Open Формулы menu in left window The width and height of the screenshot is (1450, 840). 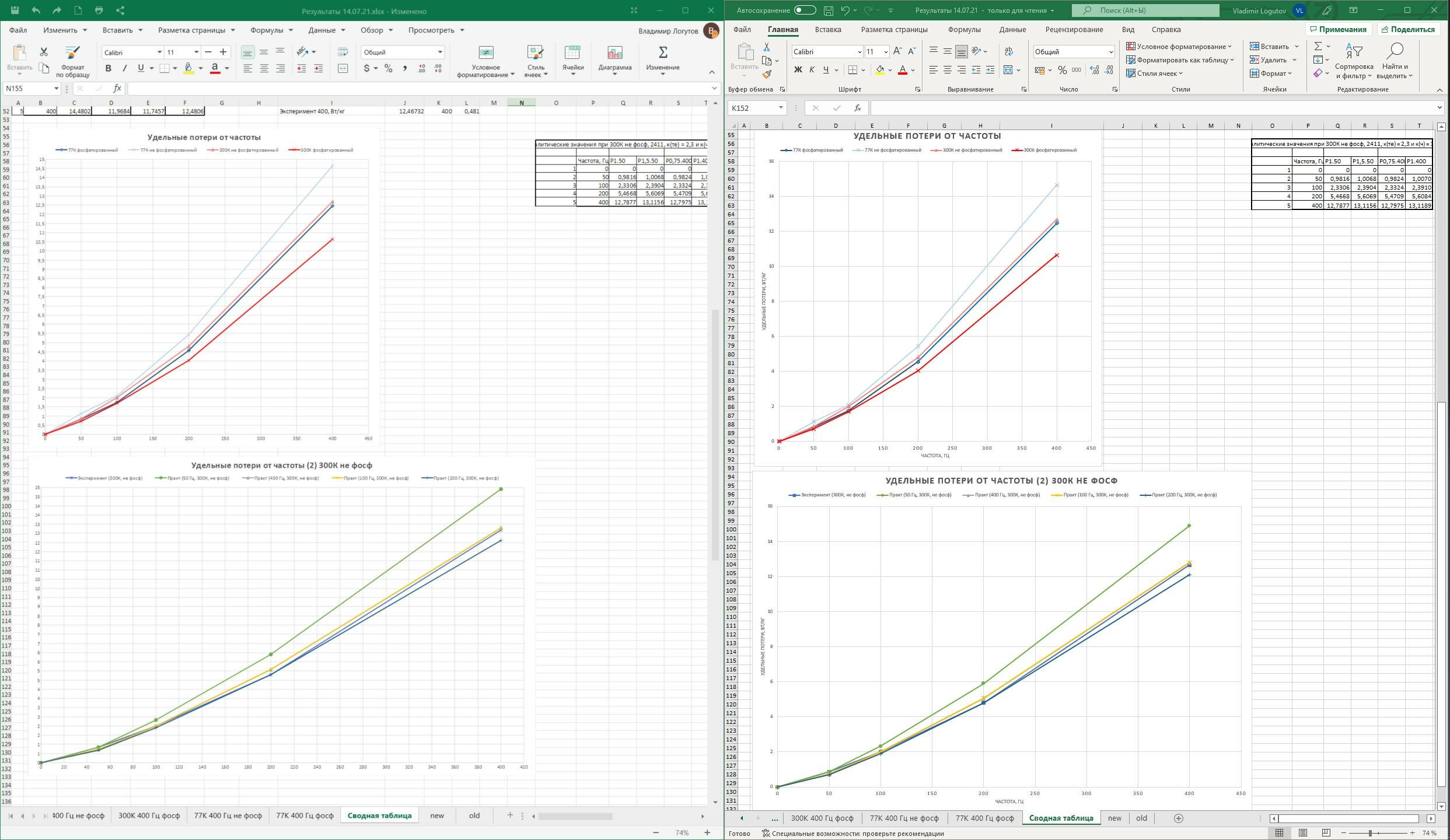[271, 30]
